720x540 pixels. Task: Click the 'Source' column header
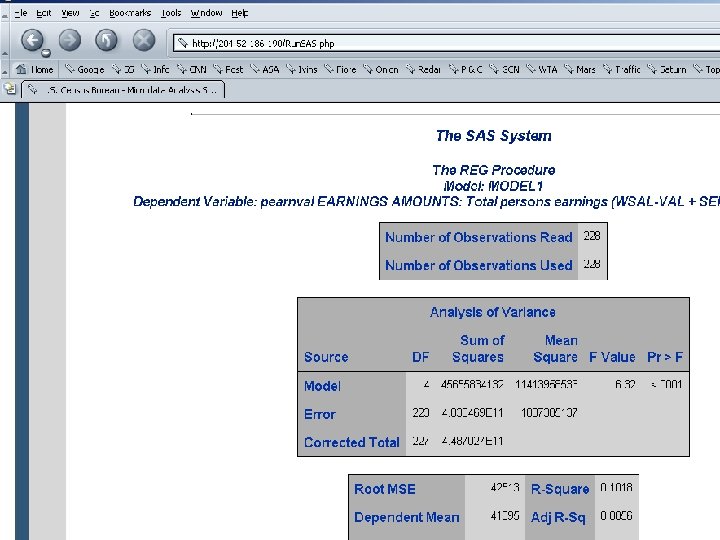[x=326, y=357]
